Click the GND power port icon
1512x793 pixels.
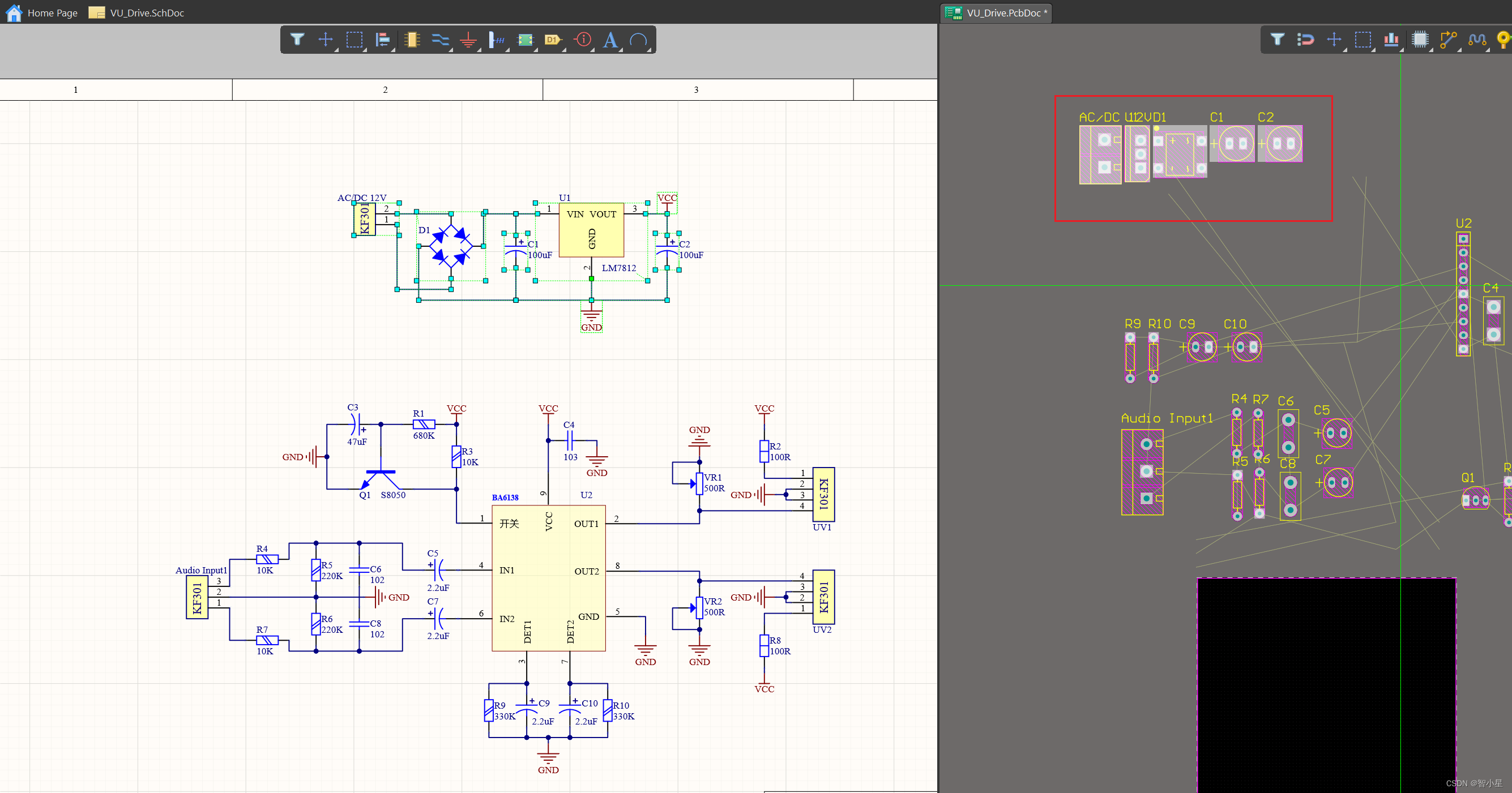(468, 39)
